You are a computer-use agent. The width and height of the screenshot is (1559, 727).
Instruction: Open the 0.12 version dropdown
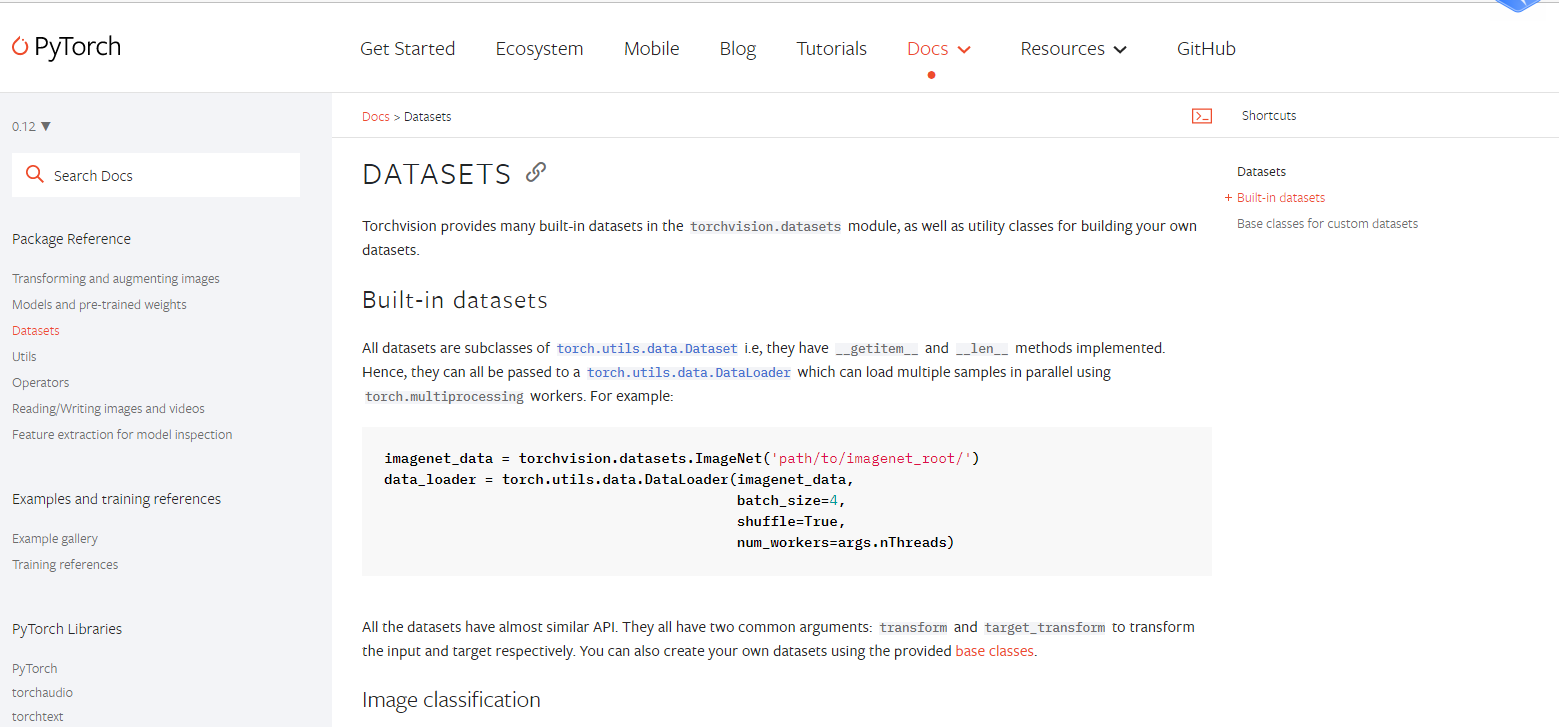pos(31,126)
